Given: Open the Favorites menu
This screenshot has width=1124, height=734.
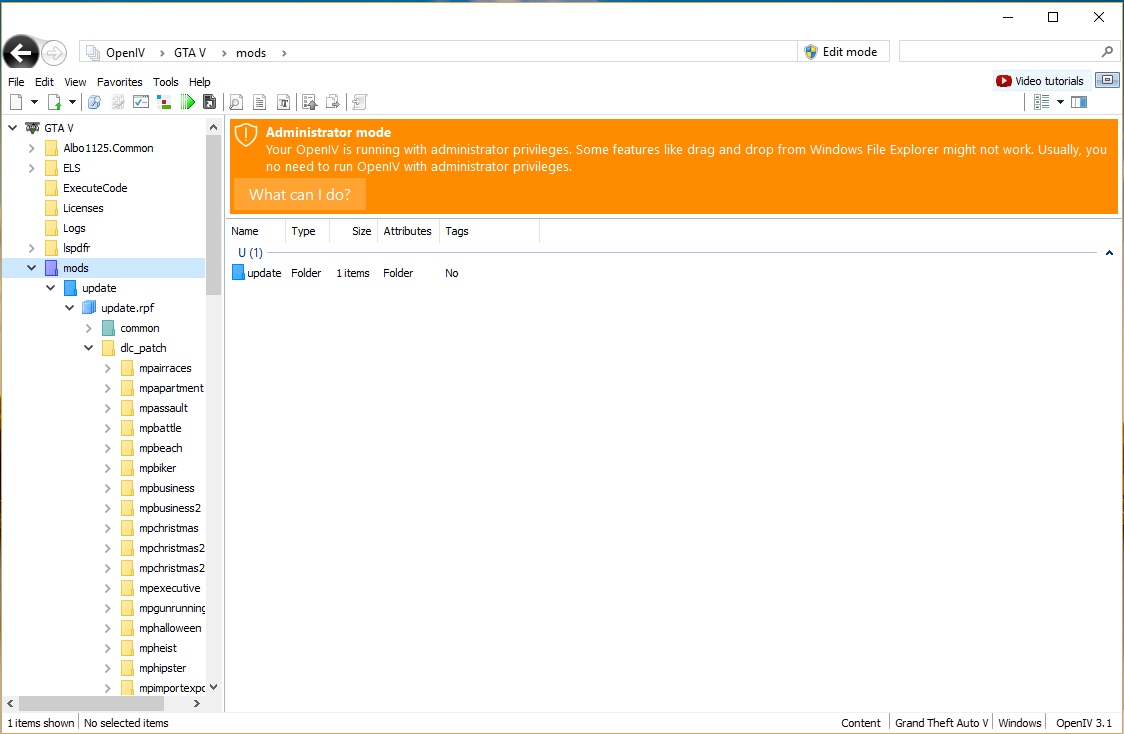Looking at the screenshot, I should tap(120, 82).
